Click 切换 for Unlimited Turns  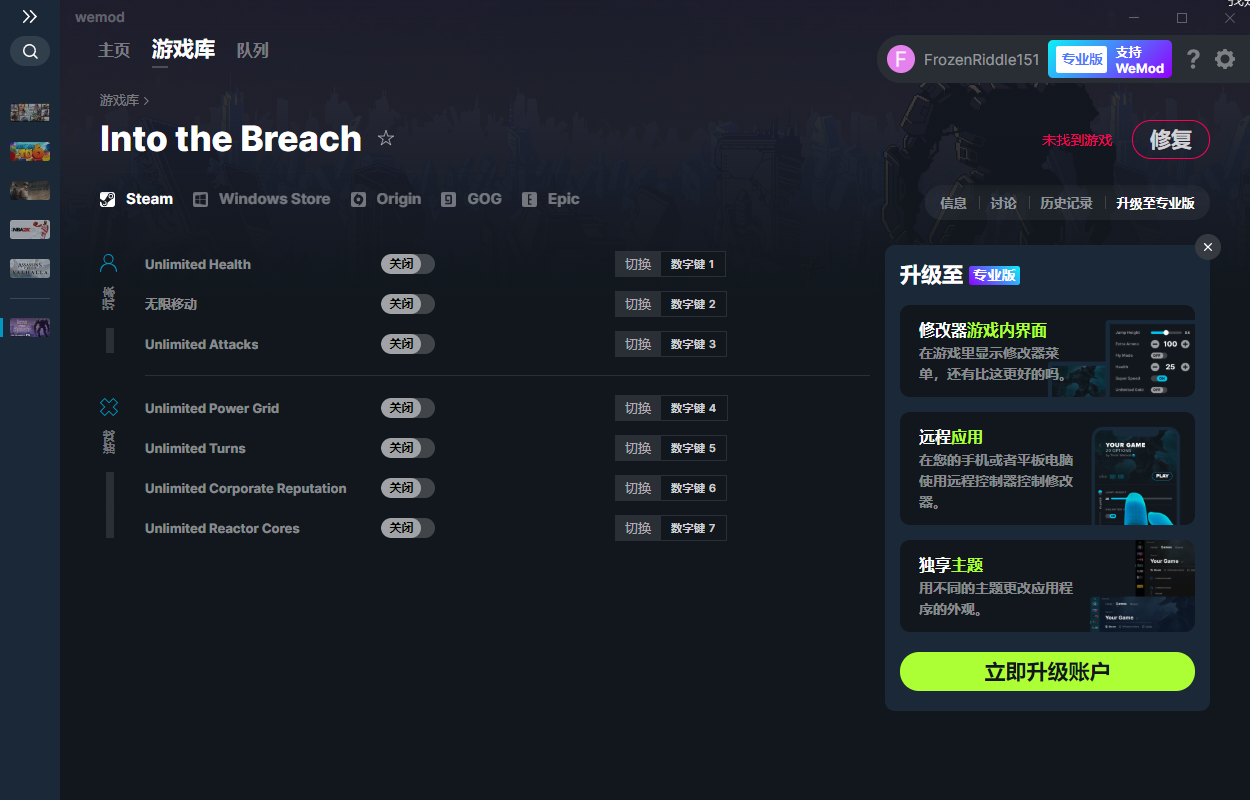[638, 448]
